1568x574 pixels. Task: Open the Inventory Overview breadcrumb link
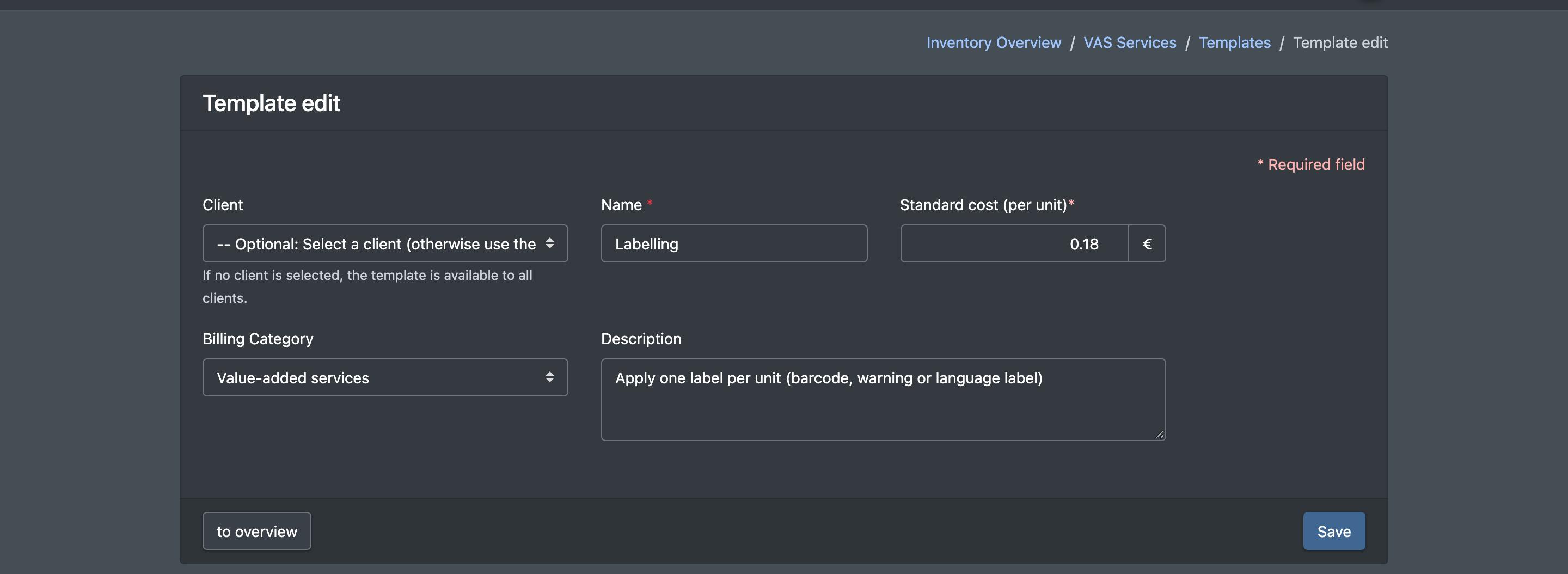tap(994, 42)
